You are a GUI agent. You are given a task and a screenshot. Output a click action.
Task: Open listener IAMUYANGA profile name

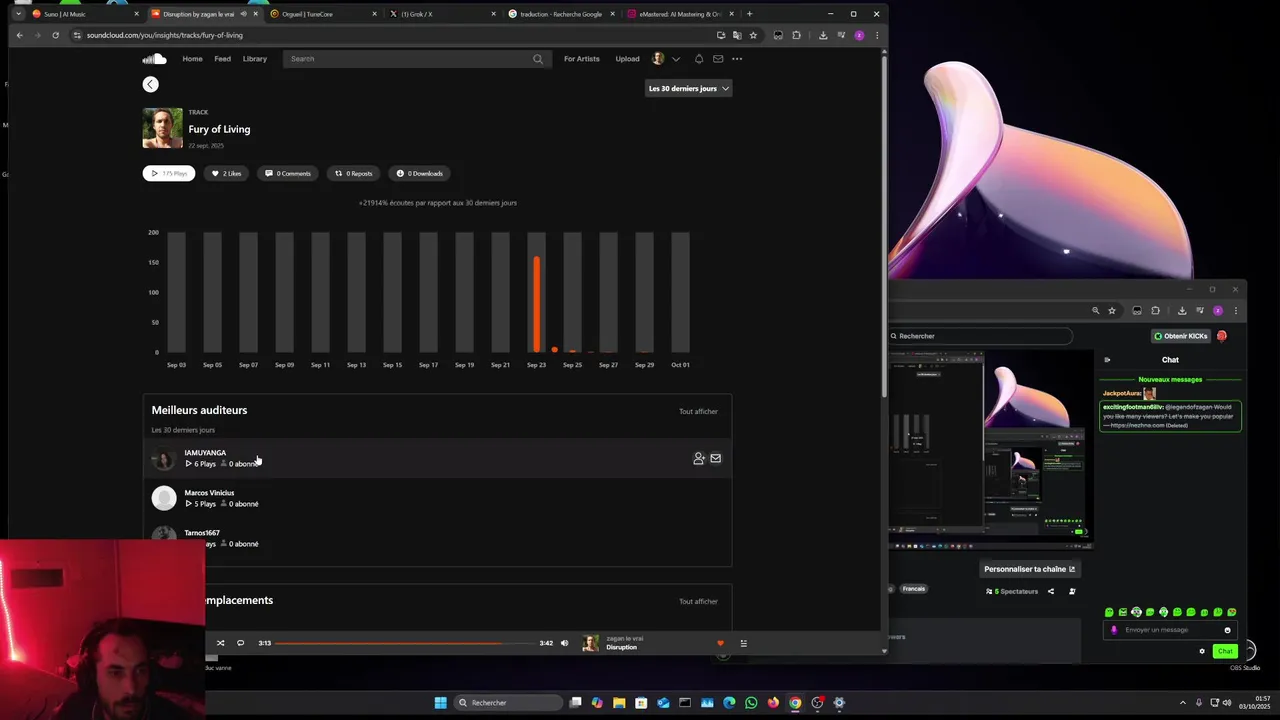[205, 453]
